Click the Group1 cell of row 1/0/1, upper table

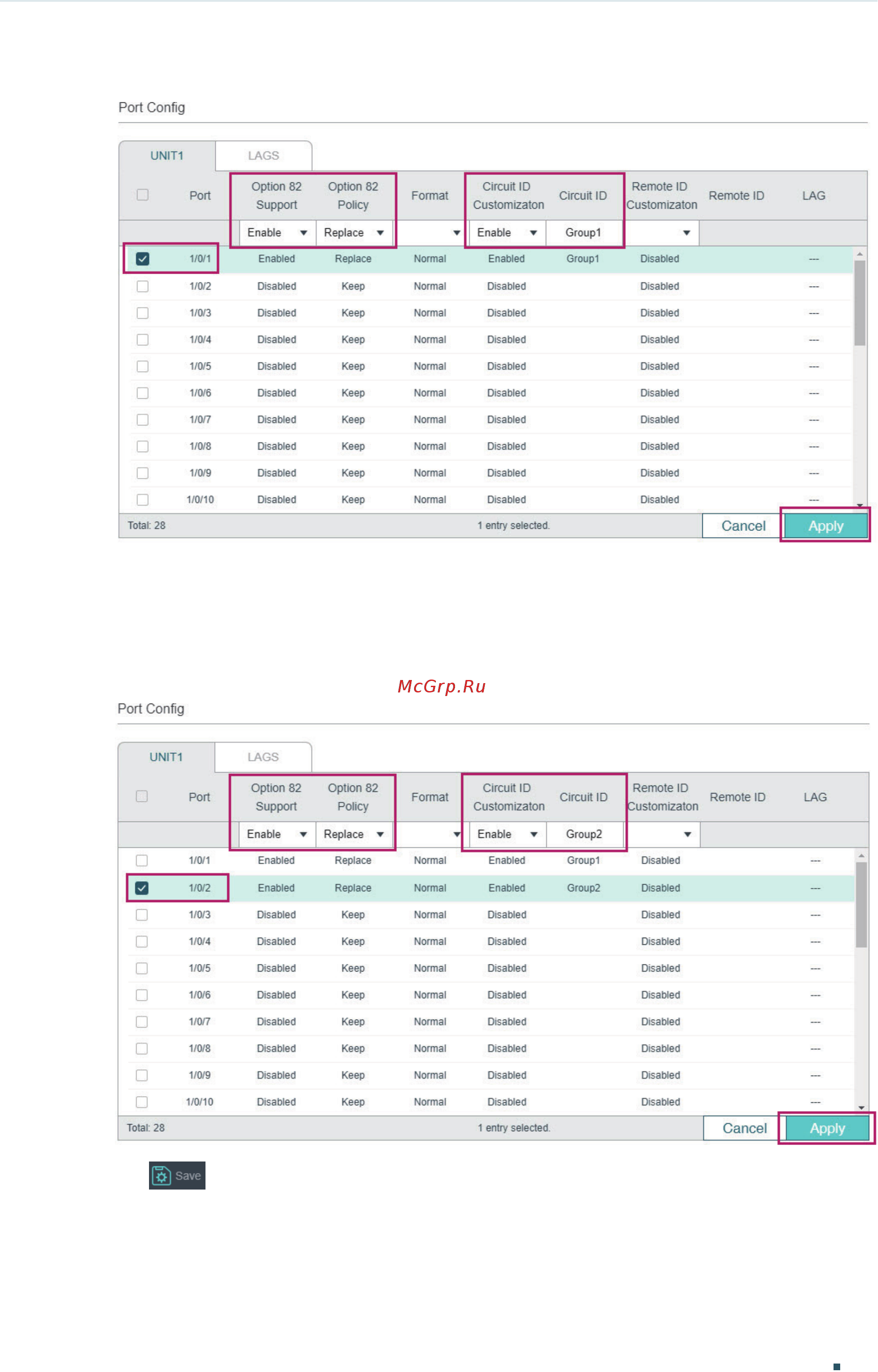583,259
